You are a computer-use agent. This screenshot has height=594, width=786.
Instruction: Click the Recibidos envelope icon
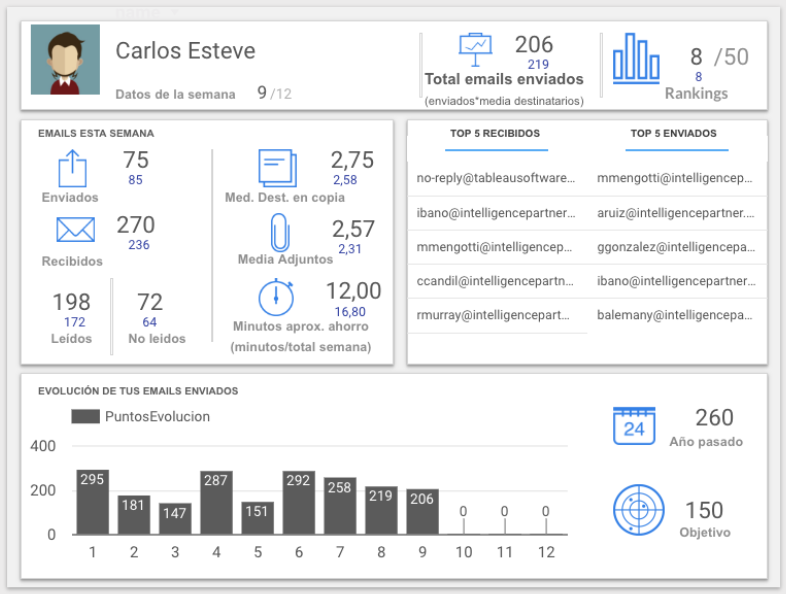(x=75, y=231)
